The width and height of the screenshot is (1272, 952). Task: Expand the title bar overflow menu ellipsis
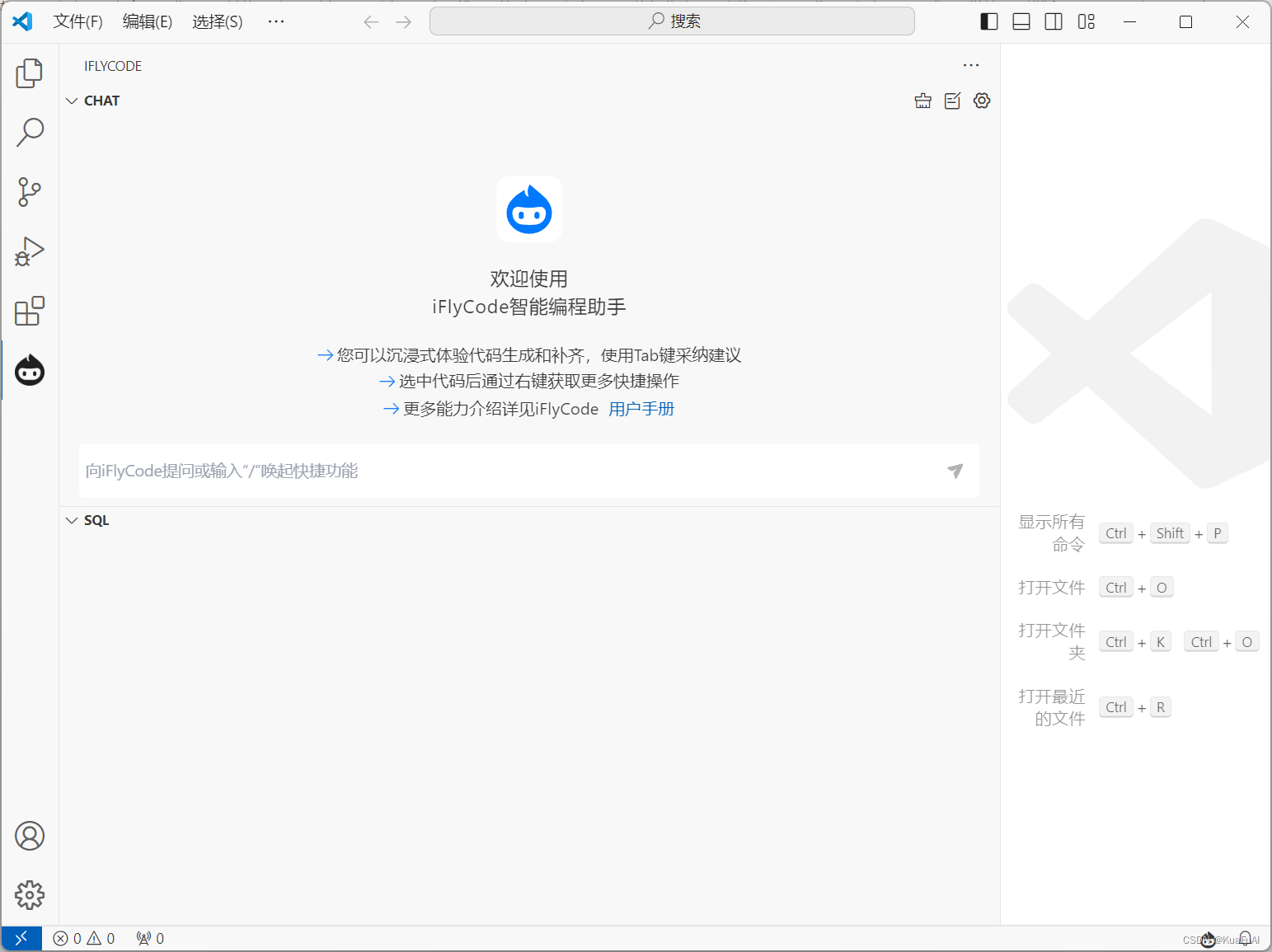tap(276, 21)
